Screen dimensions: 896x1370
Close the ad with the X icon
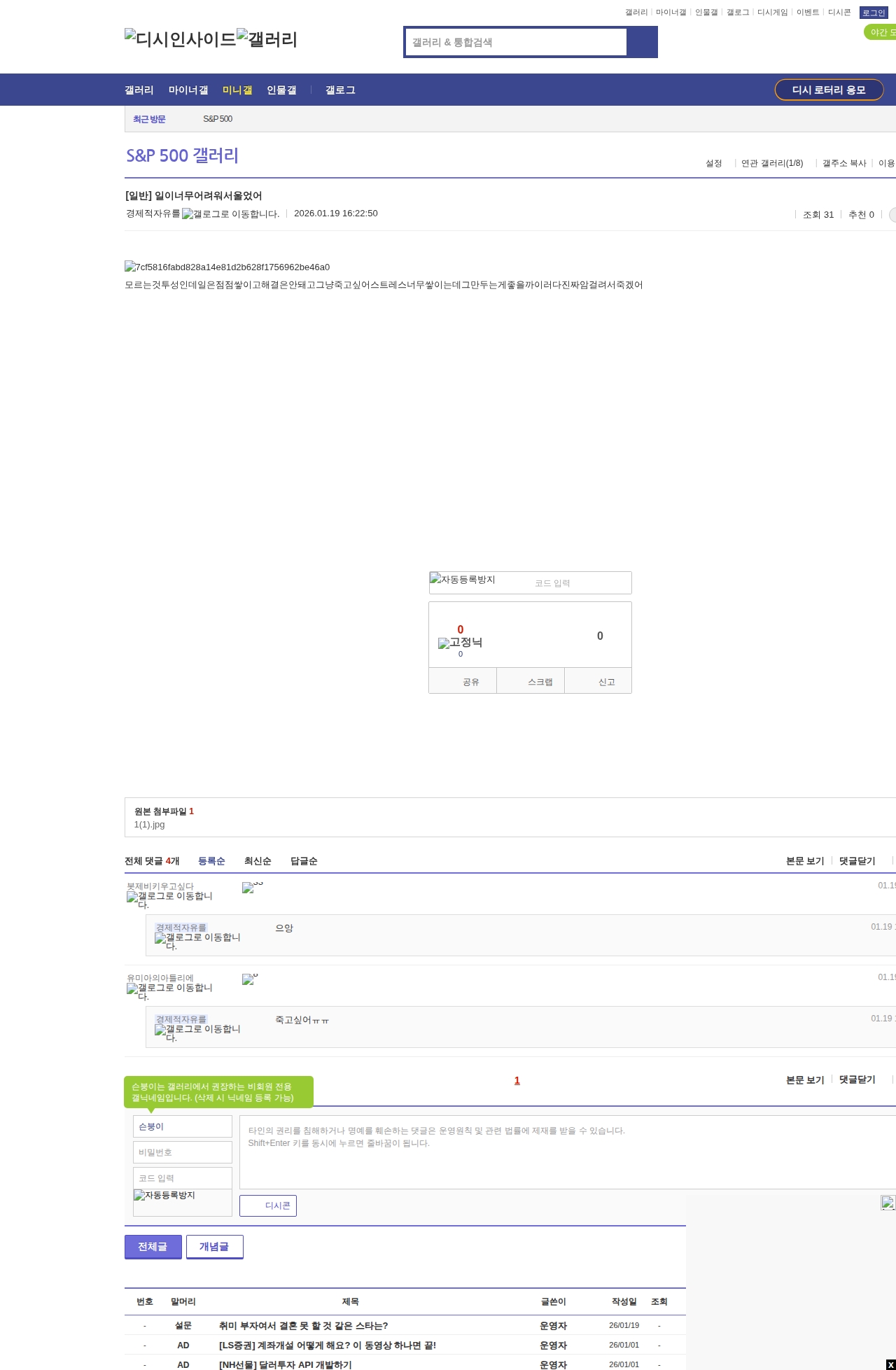(x=890, y=1364)
